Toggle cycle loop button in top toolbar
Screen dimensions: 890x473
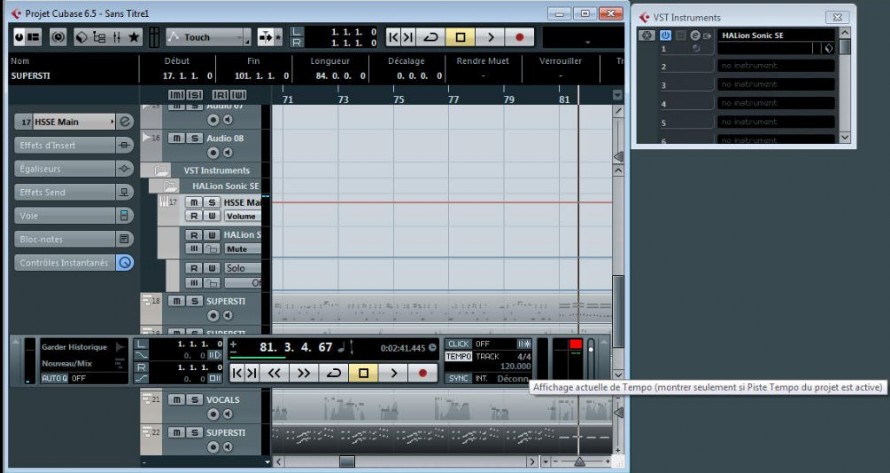pos(431,37)
